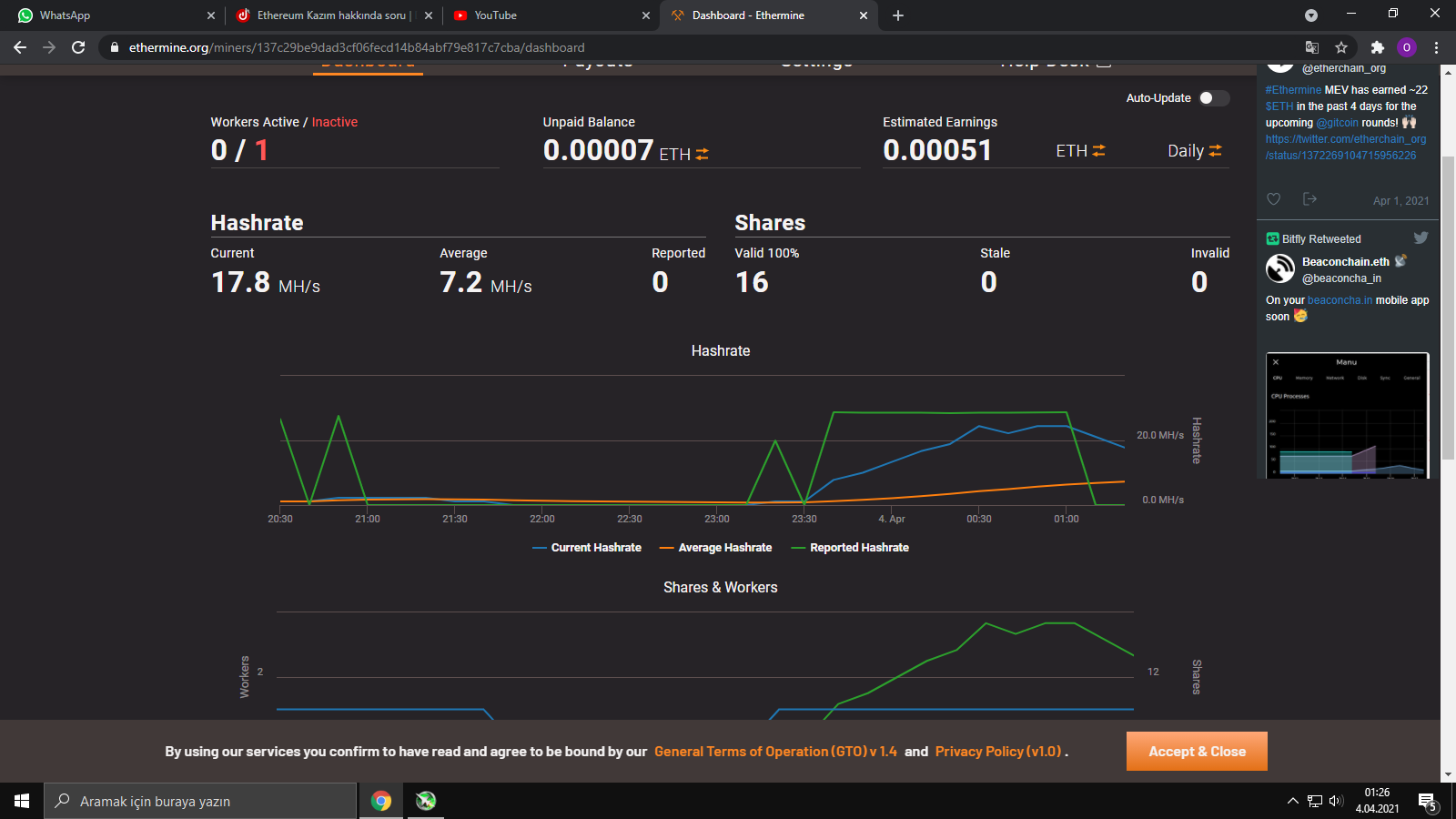Swap the Unpaid Balance ETH currency unit

[702, 155]
